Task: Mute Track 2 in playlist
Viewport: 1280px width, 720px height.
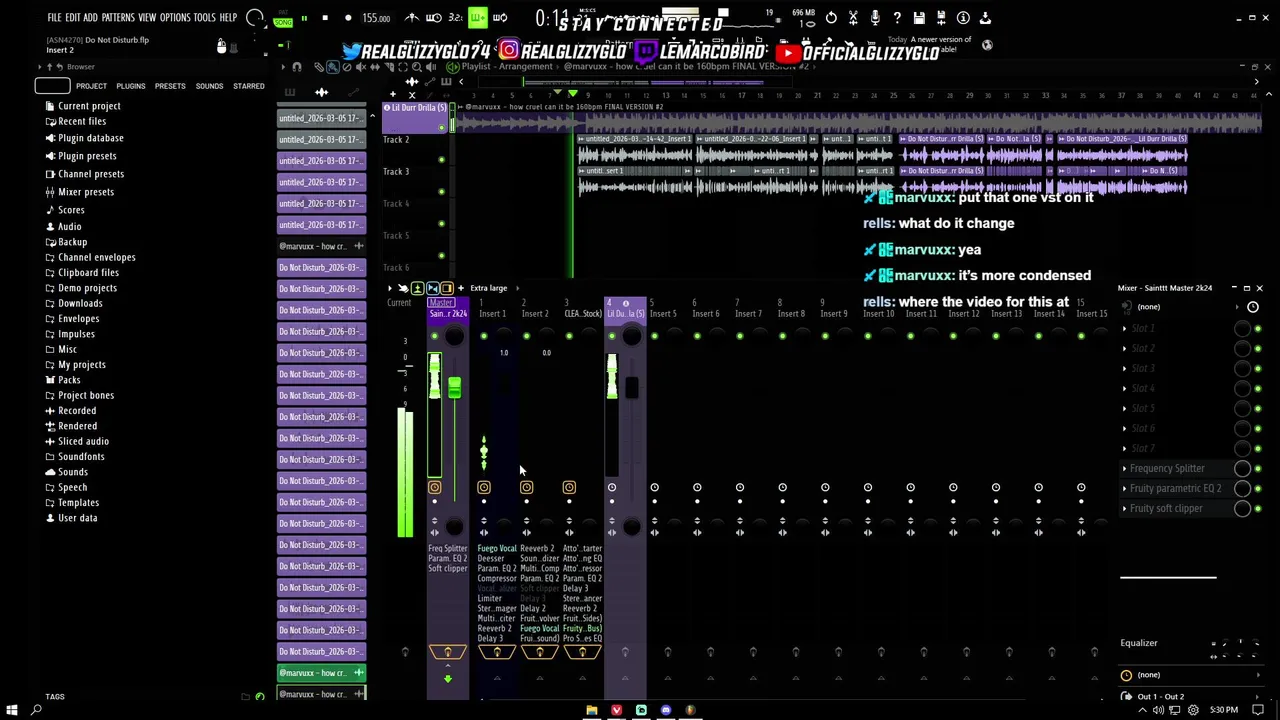Action: click(x=441, y=160)
